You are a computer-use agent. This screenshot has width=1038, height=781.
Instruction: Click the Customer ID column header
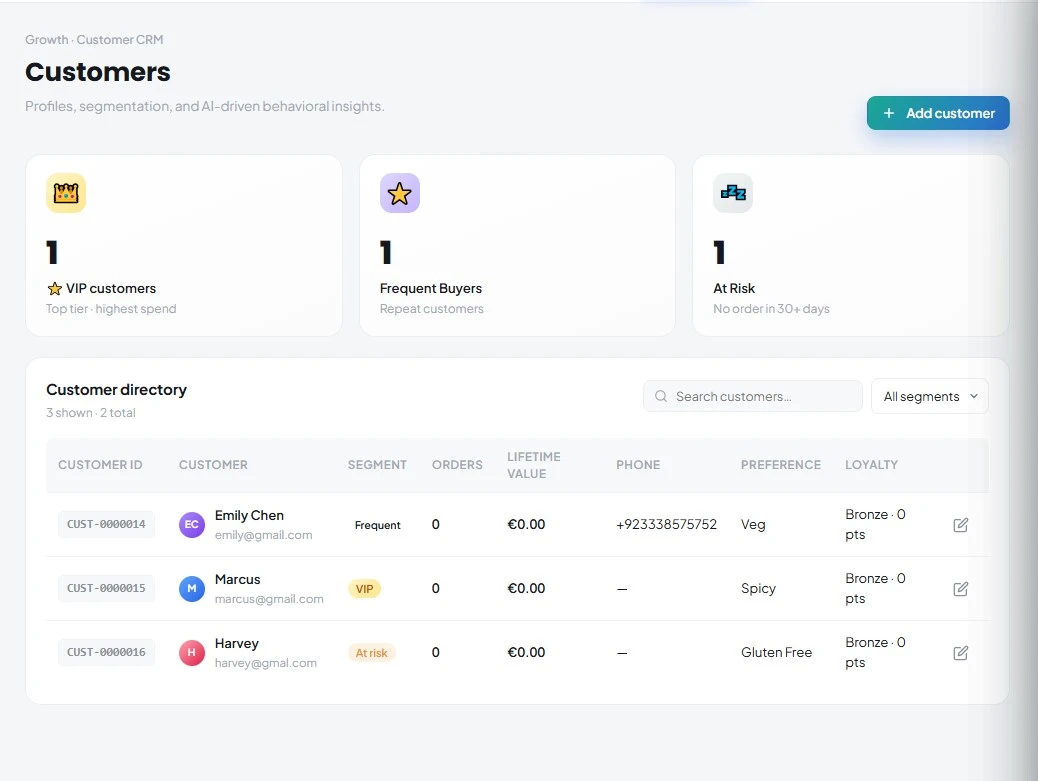(100, 465)
